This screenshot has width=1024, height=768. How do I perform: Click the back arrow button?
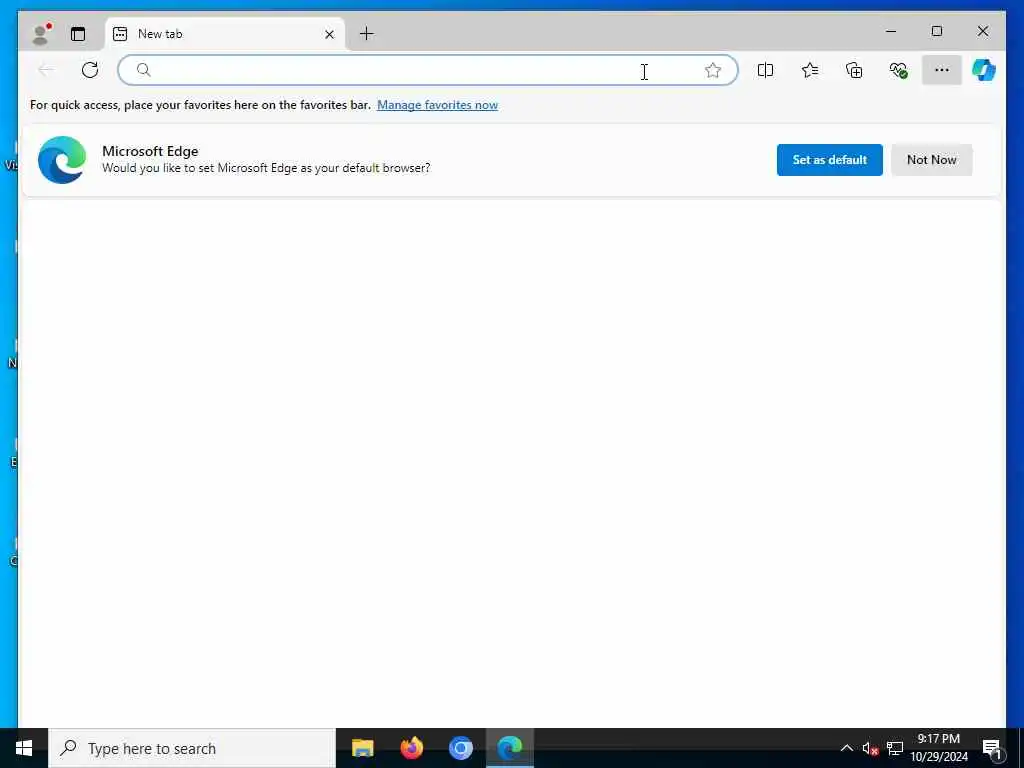click(x=46, y=70)
